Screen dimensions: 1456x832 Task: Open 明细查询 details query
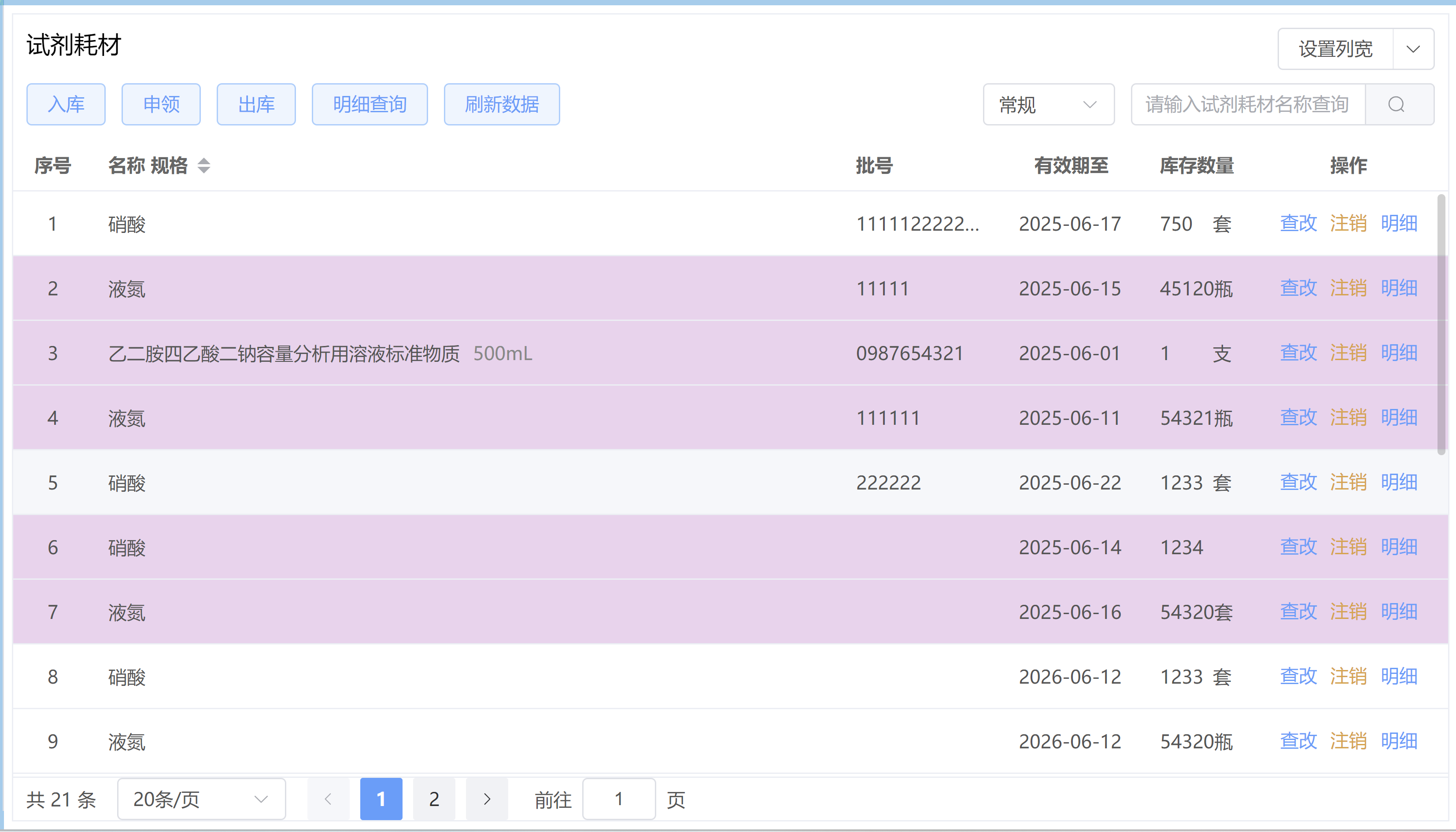[x=370, y=105]
